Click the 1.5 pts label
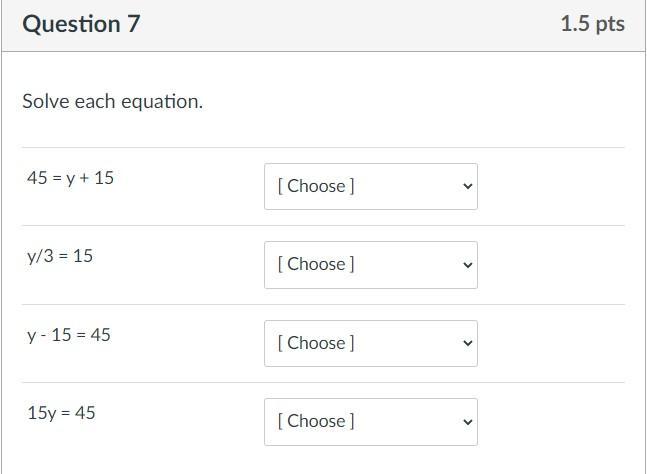This screenshot has height=474, width=647. (x=592, y=24)
